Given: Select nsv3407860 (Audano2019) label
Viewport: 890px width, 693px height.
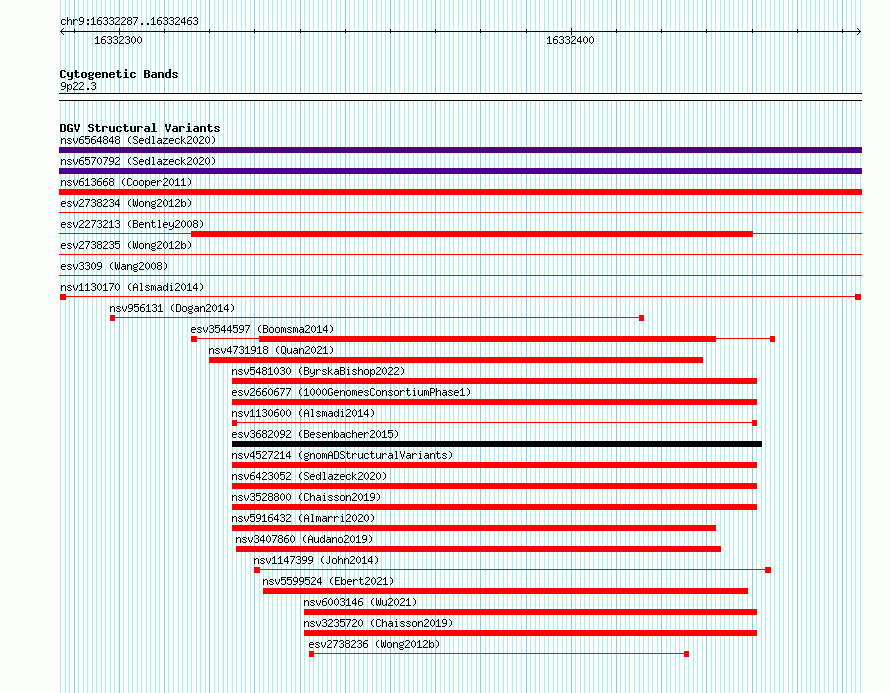Looking at the screenshot, I should coord(304,539).
